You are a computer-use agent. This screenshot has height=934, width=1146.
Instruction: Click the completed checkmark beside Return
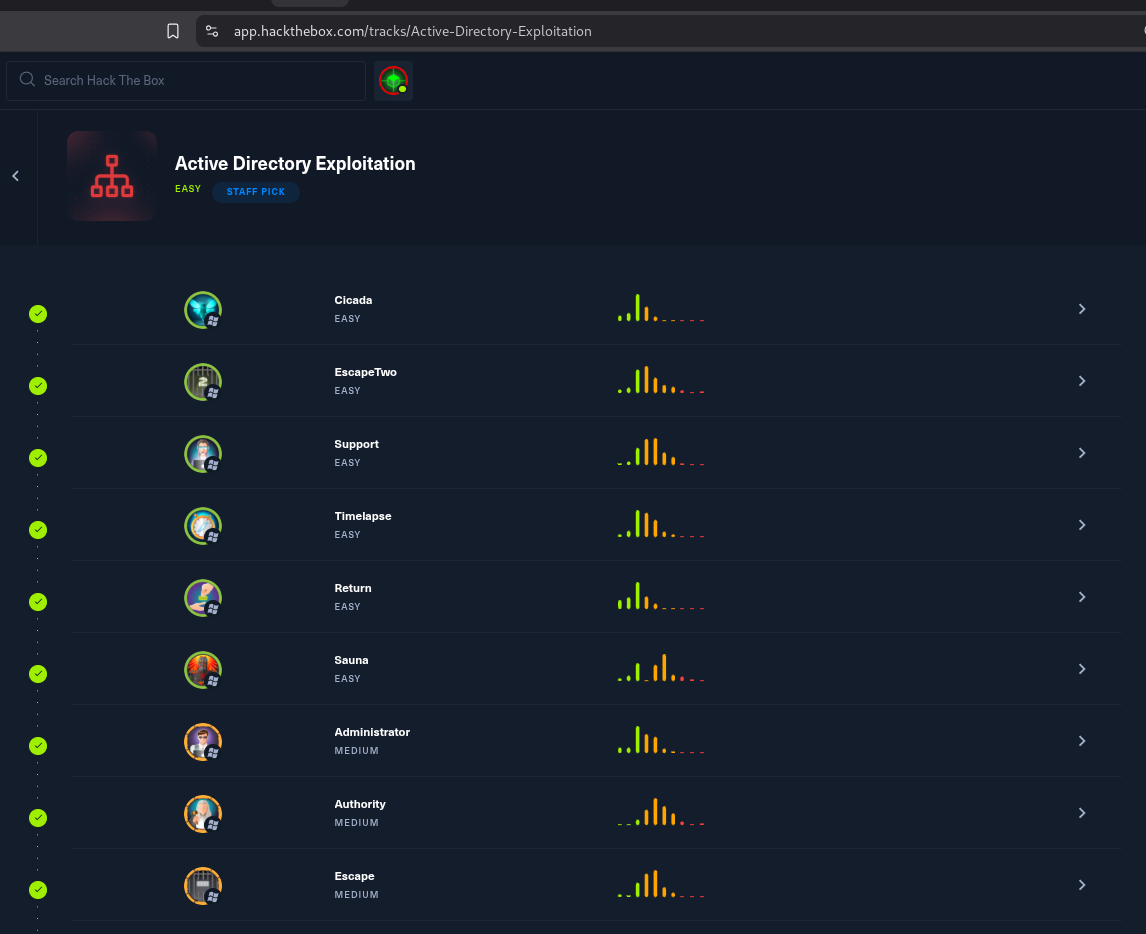pos(38,602)
